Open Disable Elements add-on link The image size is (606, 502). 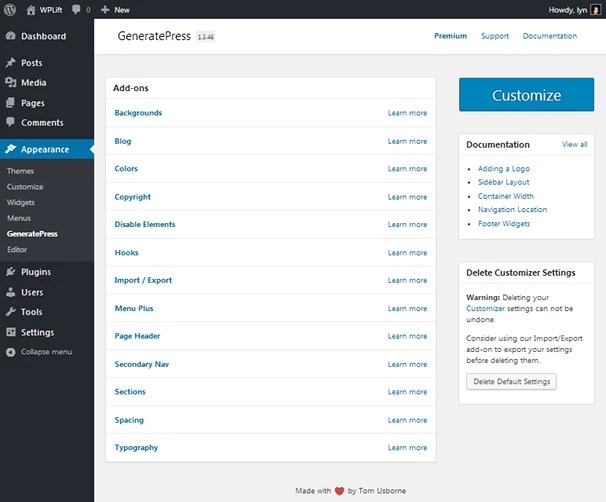145,224
